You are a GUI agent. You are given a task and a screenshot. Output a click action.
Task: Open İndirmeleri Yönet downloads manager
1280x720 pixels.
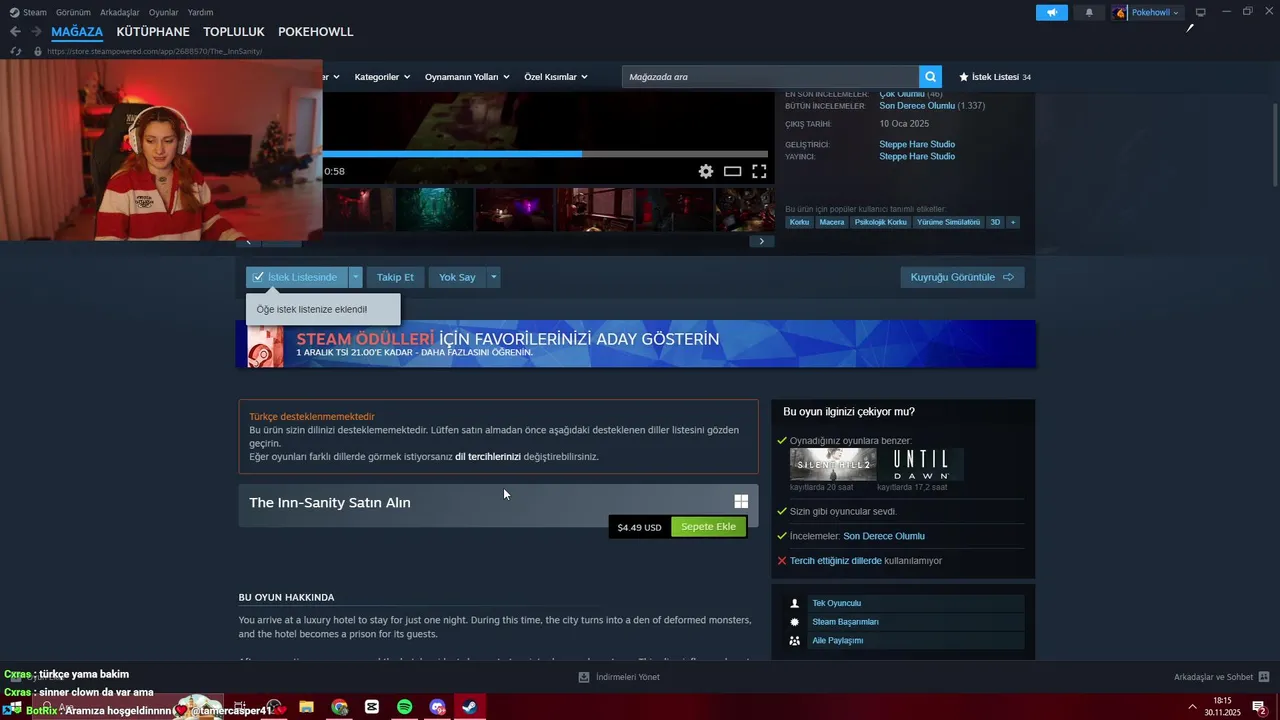pos(619,677)
